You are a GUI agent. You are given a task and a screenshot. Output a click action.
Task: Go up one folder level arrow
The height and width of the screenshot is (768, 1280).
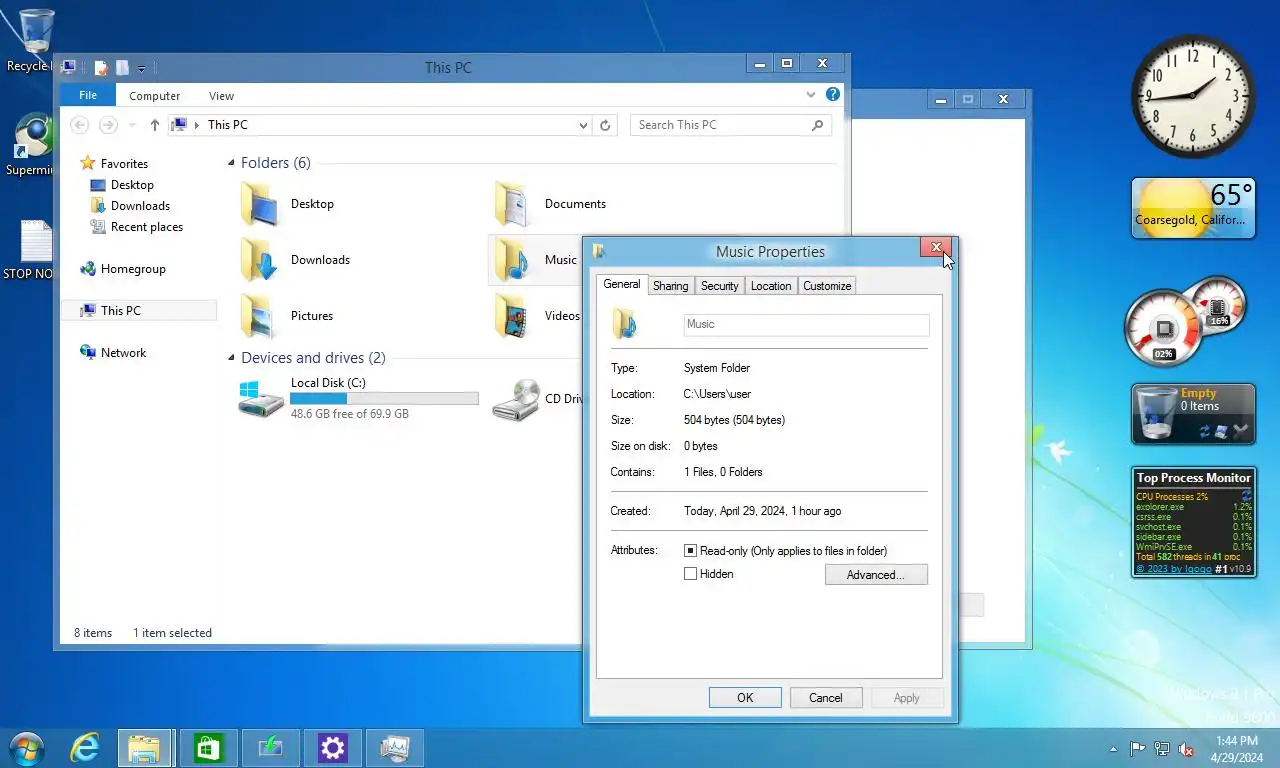[x=154, y=125]
